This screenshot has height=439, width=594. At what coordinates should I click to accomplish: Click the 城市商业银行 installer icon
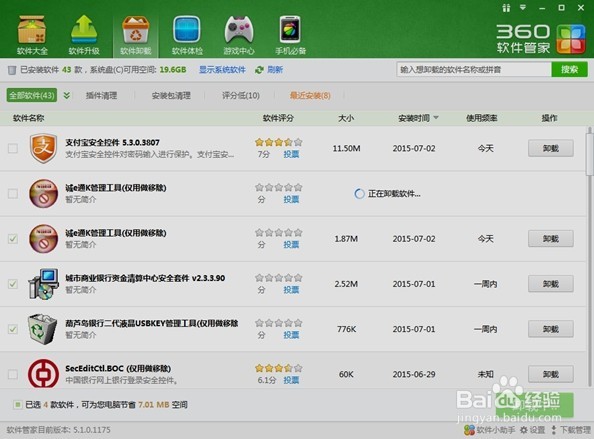43,284
